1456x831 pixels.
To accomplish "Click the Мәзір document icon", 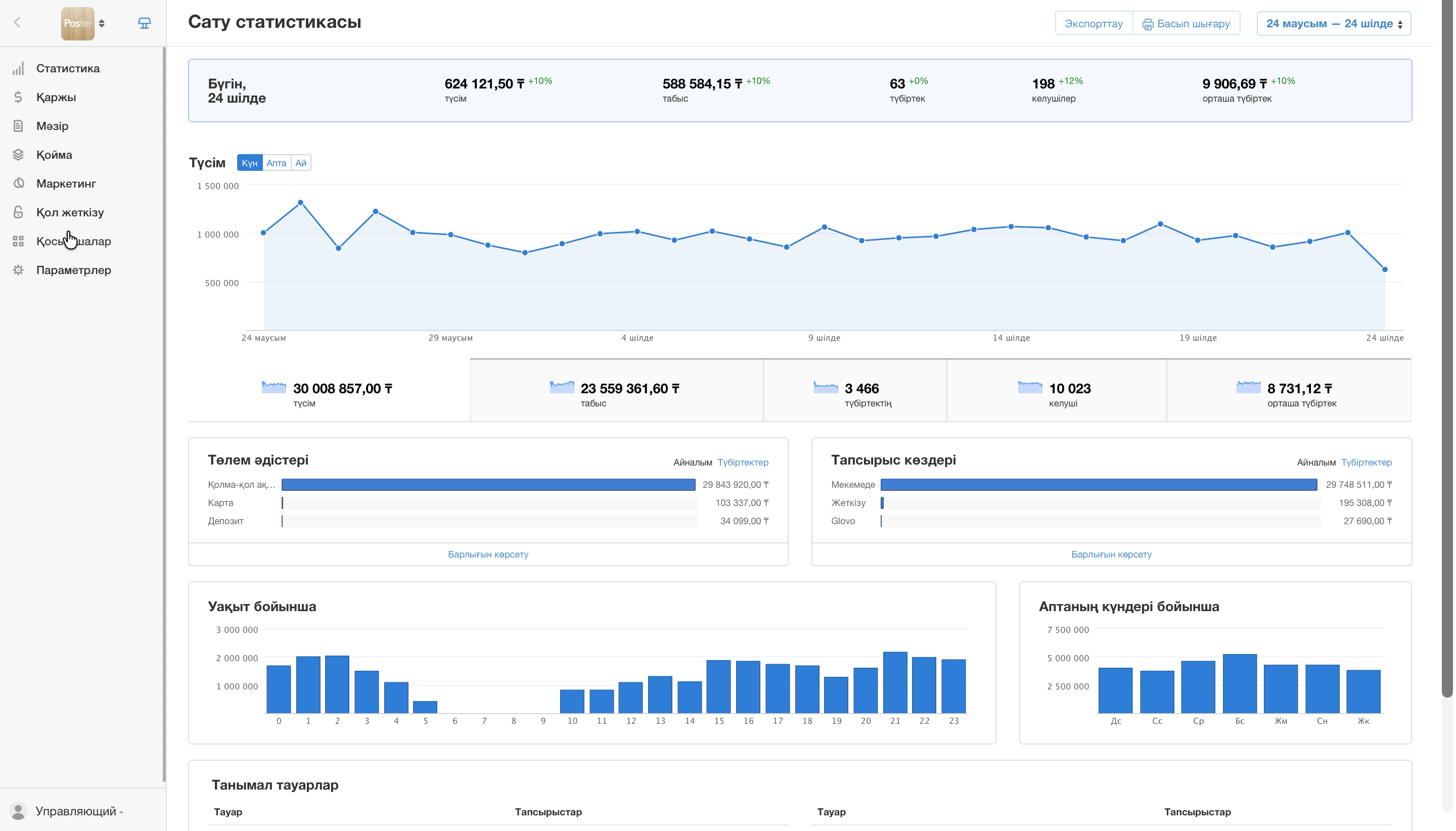I will coord(18,126).
